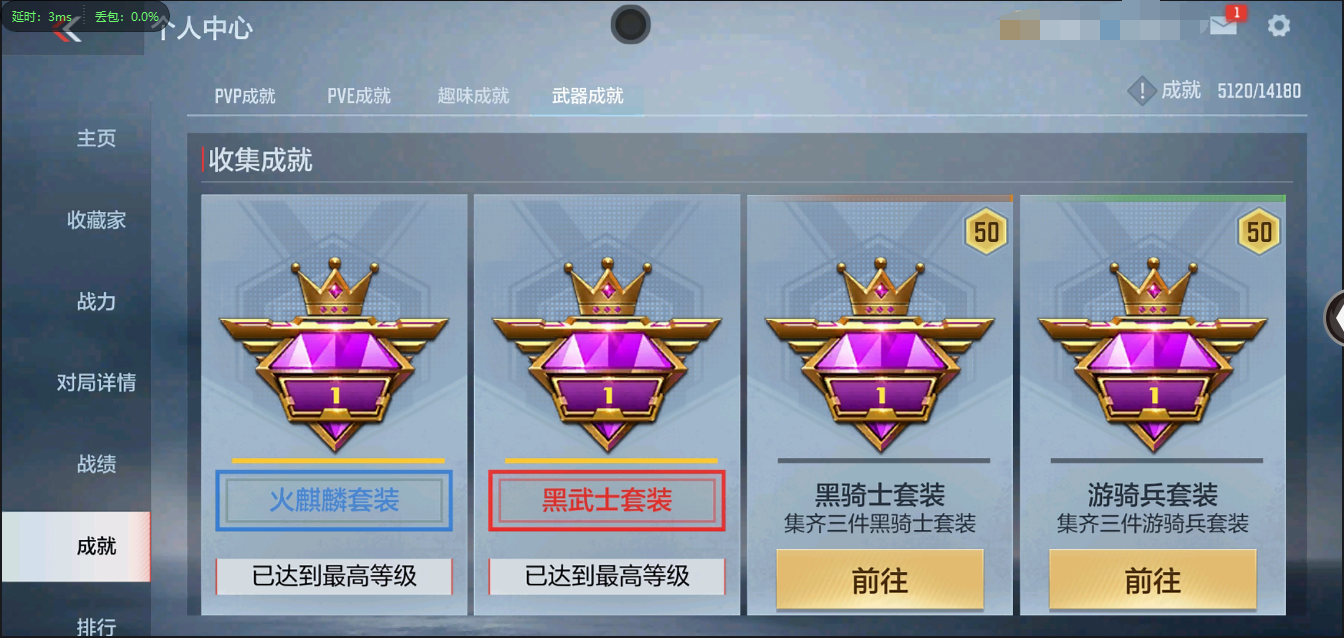Click the 50 points hexagon on 黑骑士 card
Image resolution: width=1344 pixels, height=638 pixels.
986,232
